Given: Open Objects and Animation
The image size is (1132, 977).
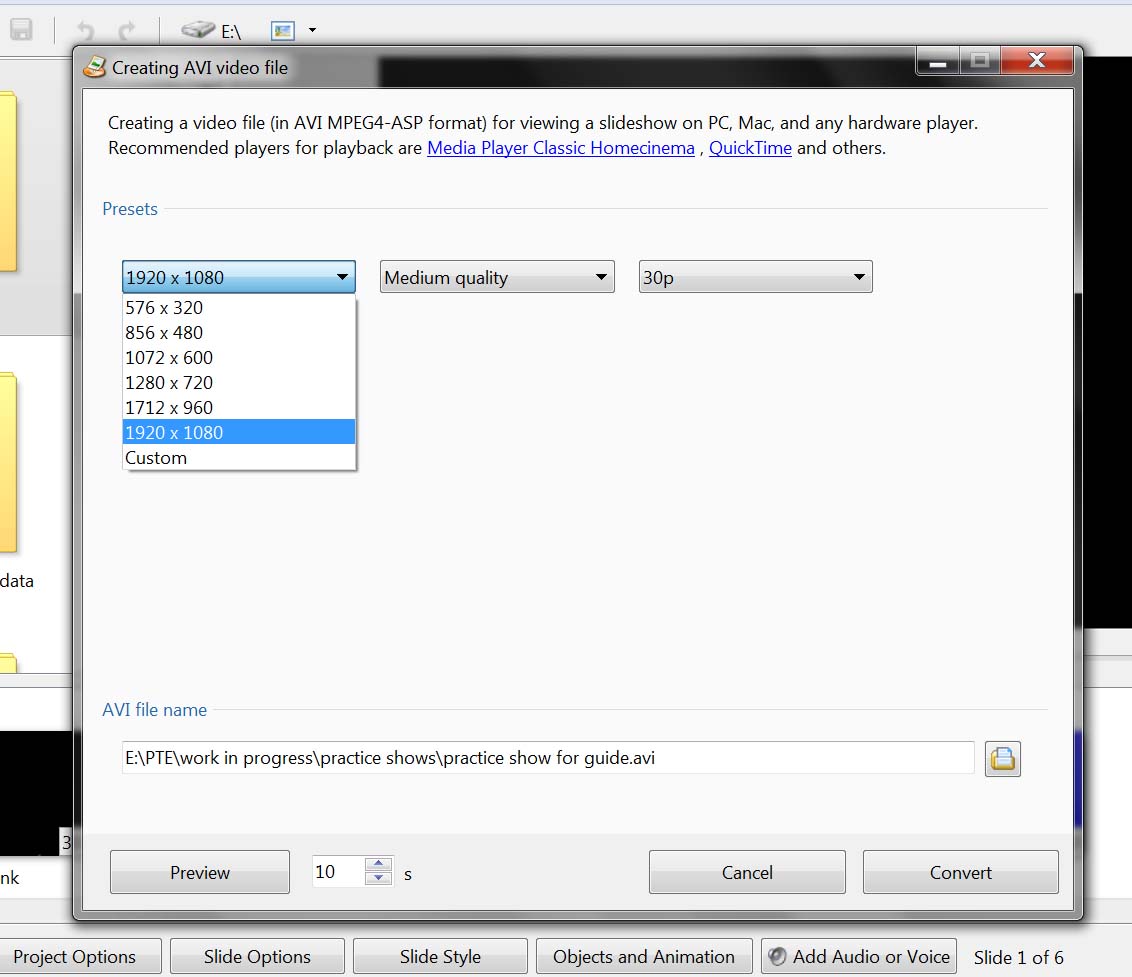Looking at the screenshot, I should coord(644,957).
